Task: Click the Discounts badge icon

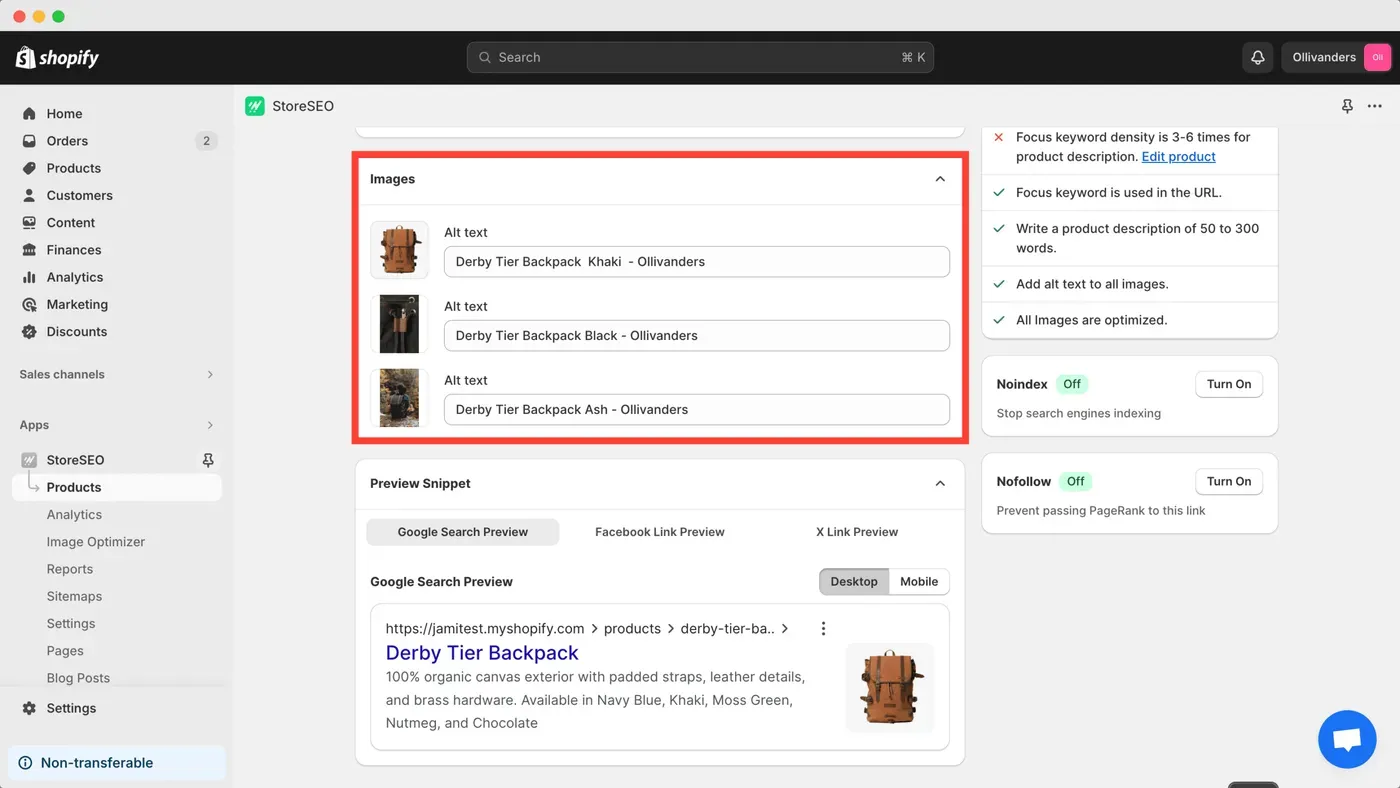Action: (x=29, y=331)
